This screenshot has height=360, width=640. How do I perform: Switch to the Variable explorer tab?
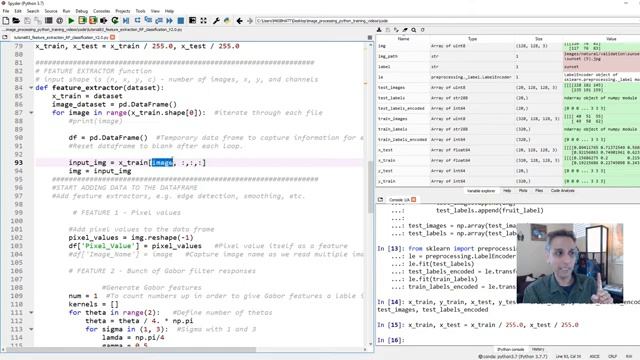481,191
